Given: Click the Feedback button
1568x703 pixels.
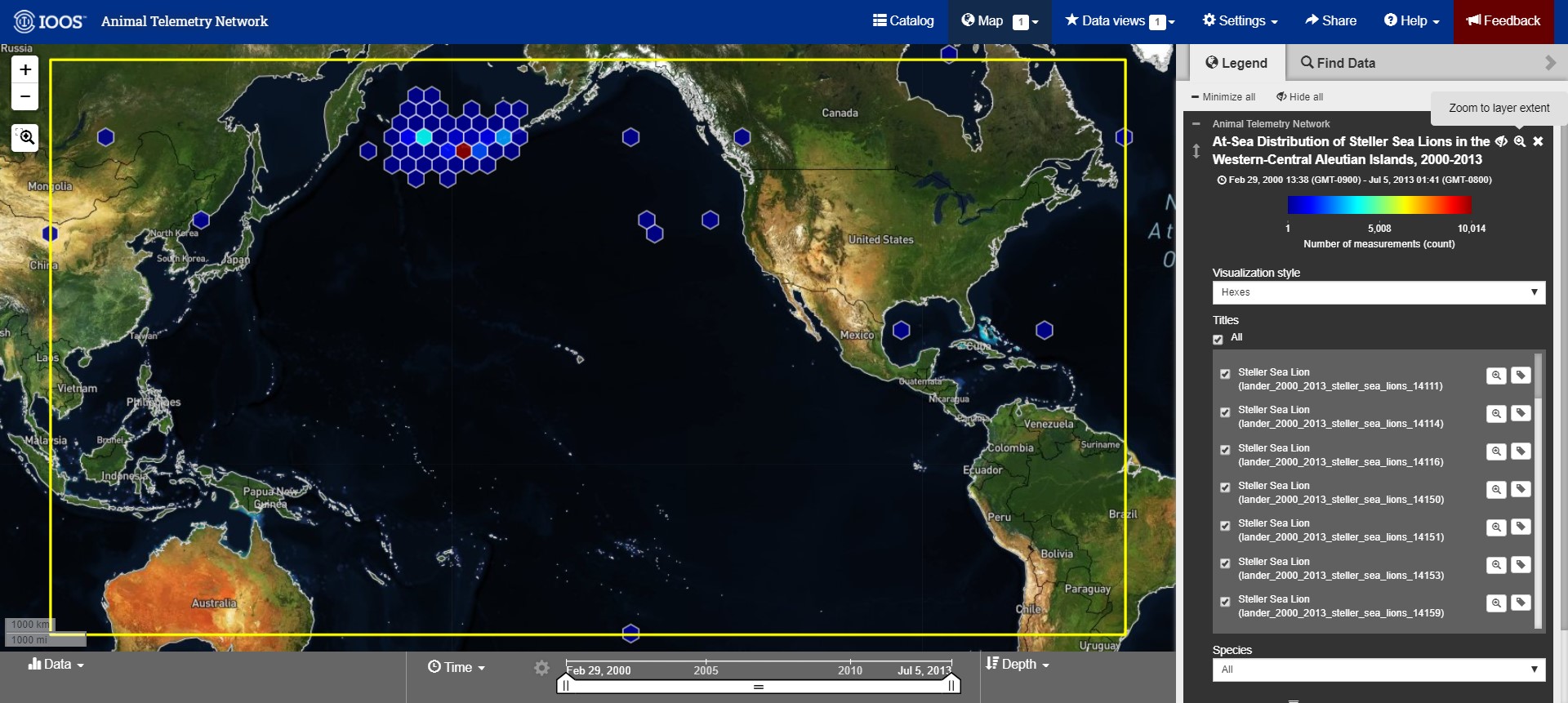Looking at the screenshot, I should click(1503, 21).
